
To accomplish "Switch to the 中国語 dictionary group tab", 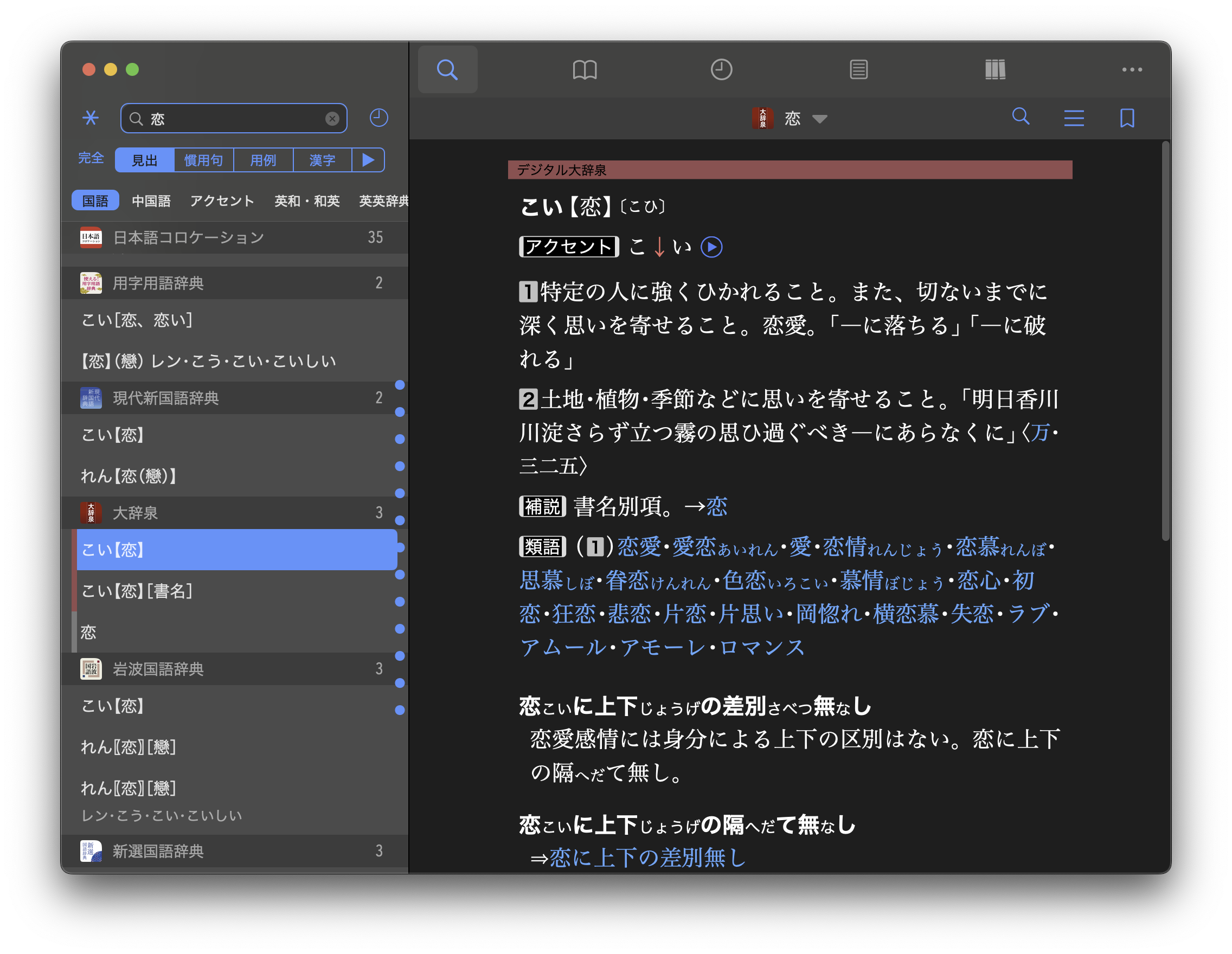I will click(x=151, y=201).
